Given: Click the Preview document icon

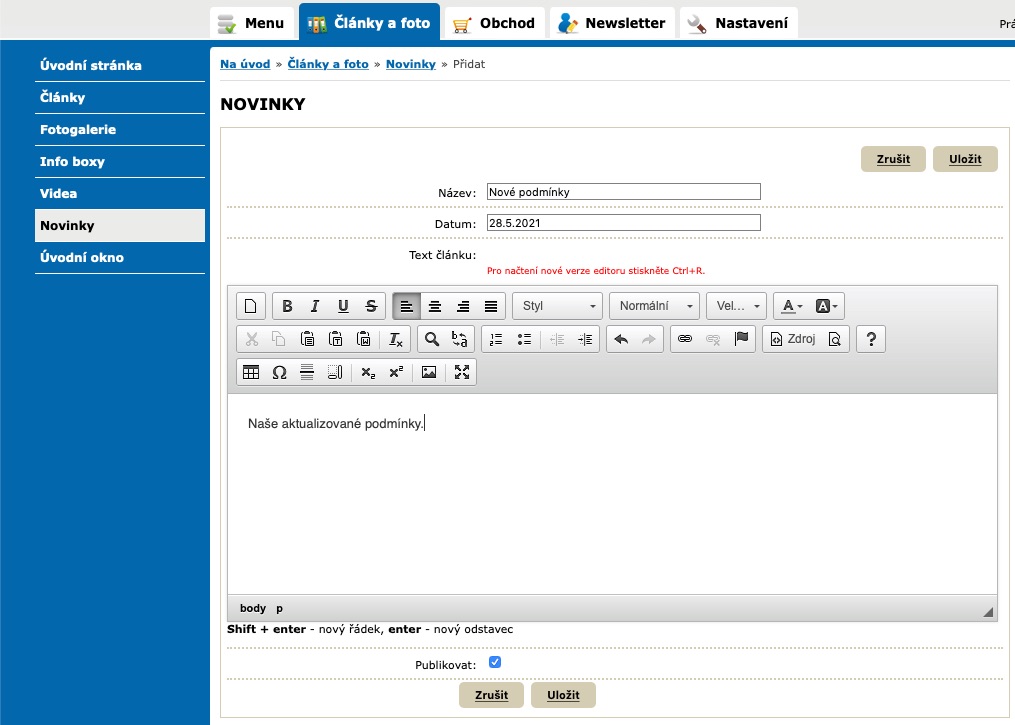Looking at the screenshot, I should coord(835,339).
